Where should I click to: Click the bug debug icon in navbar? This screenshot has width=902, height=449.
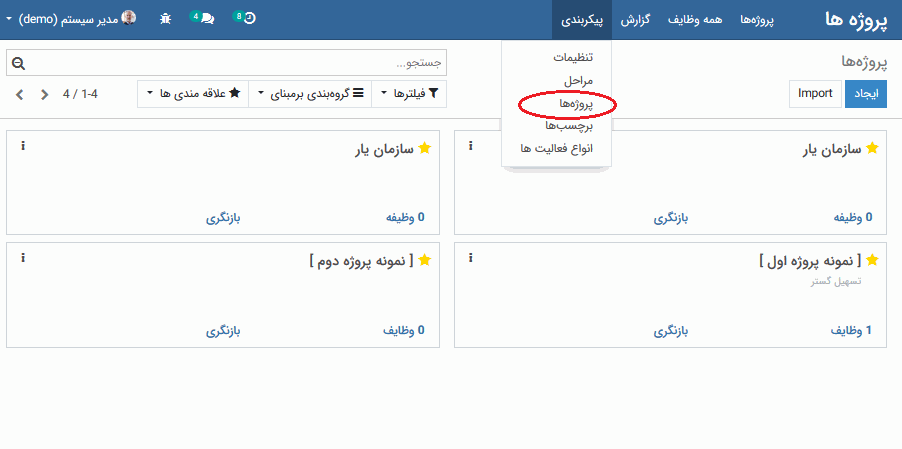[165, 19]
